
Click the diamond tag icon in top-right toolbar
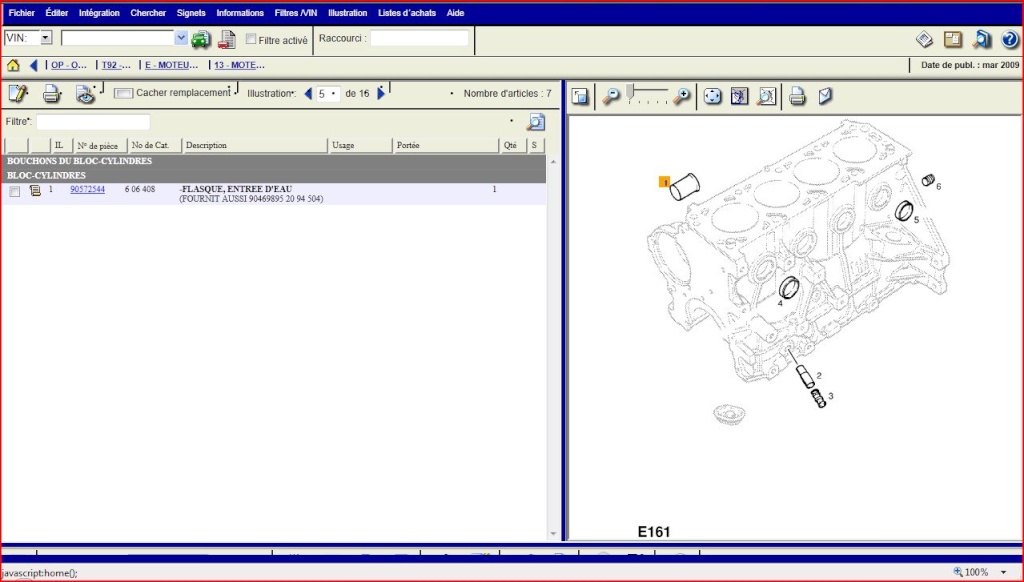924,40
